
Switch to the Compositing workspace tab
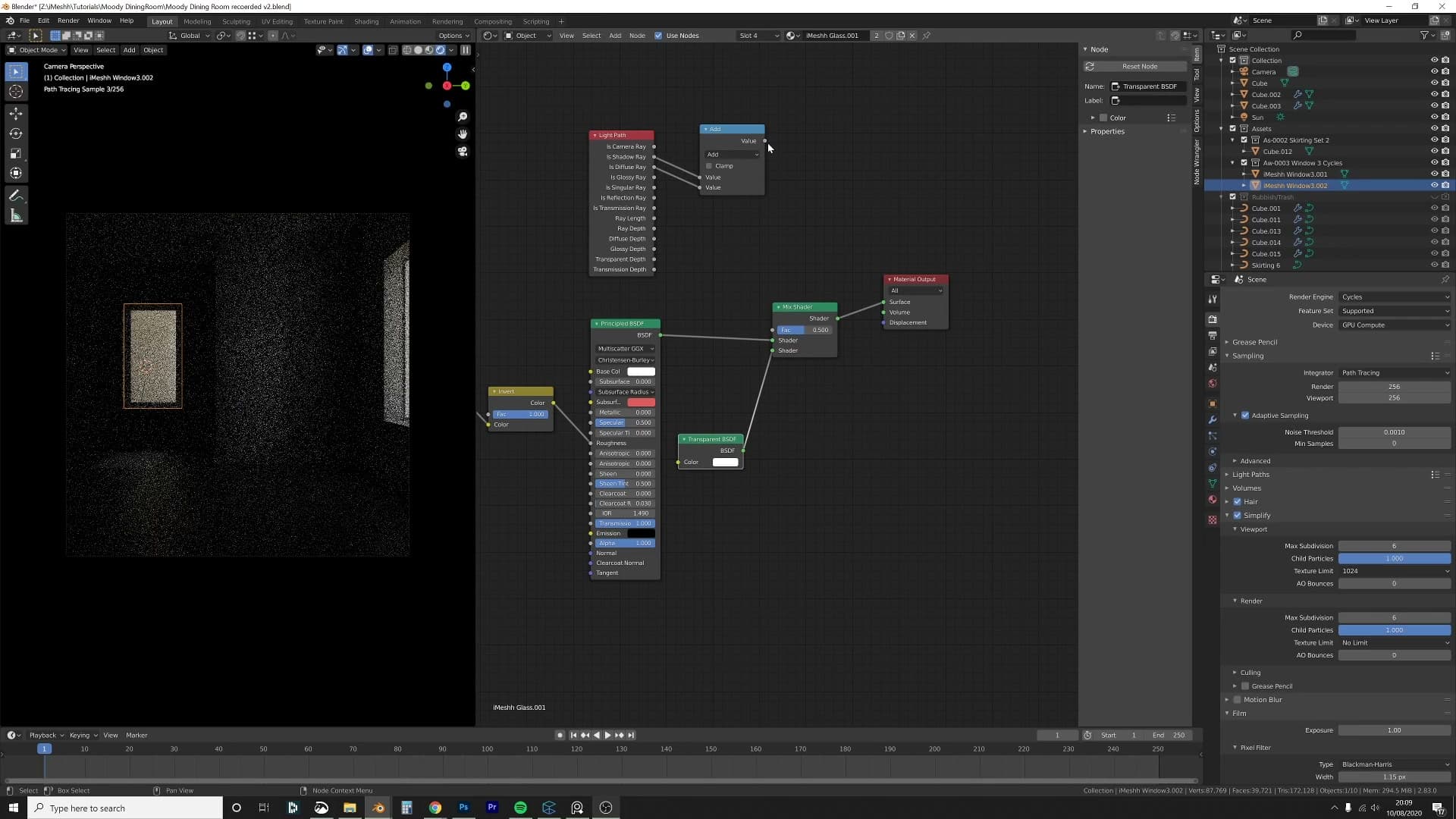493,22
